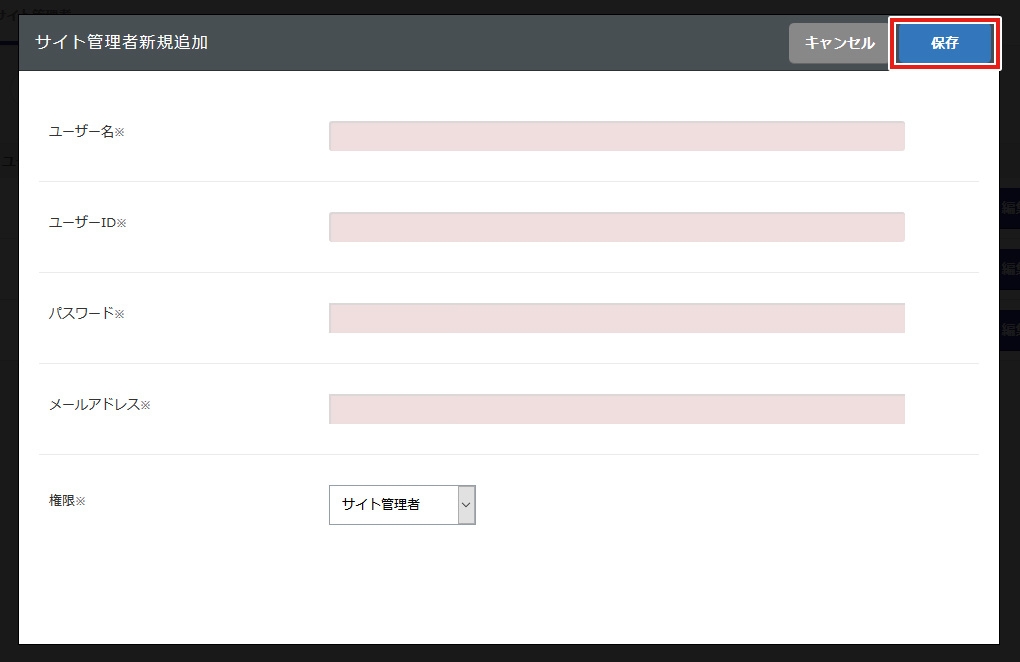Click the 権限 label text

coord(67,501)
